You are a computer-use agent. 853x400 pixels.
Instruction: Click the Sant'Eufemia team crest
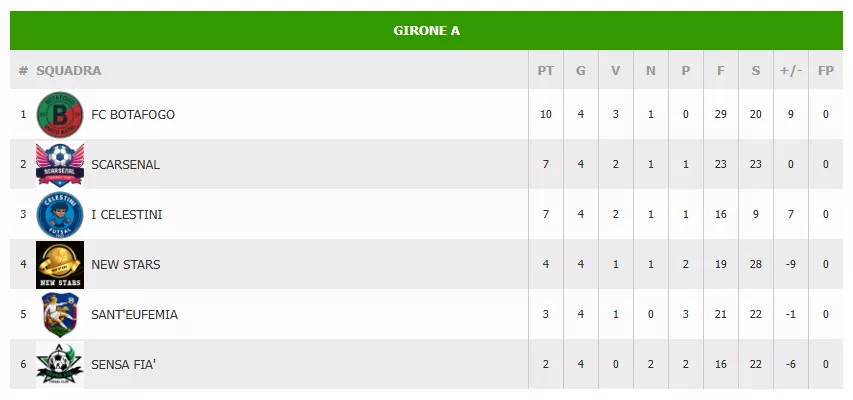coord(59,314)
